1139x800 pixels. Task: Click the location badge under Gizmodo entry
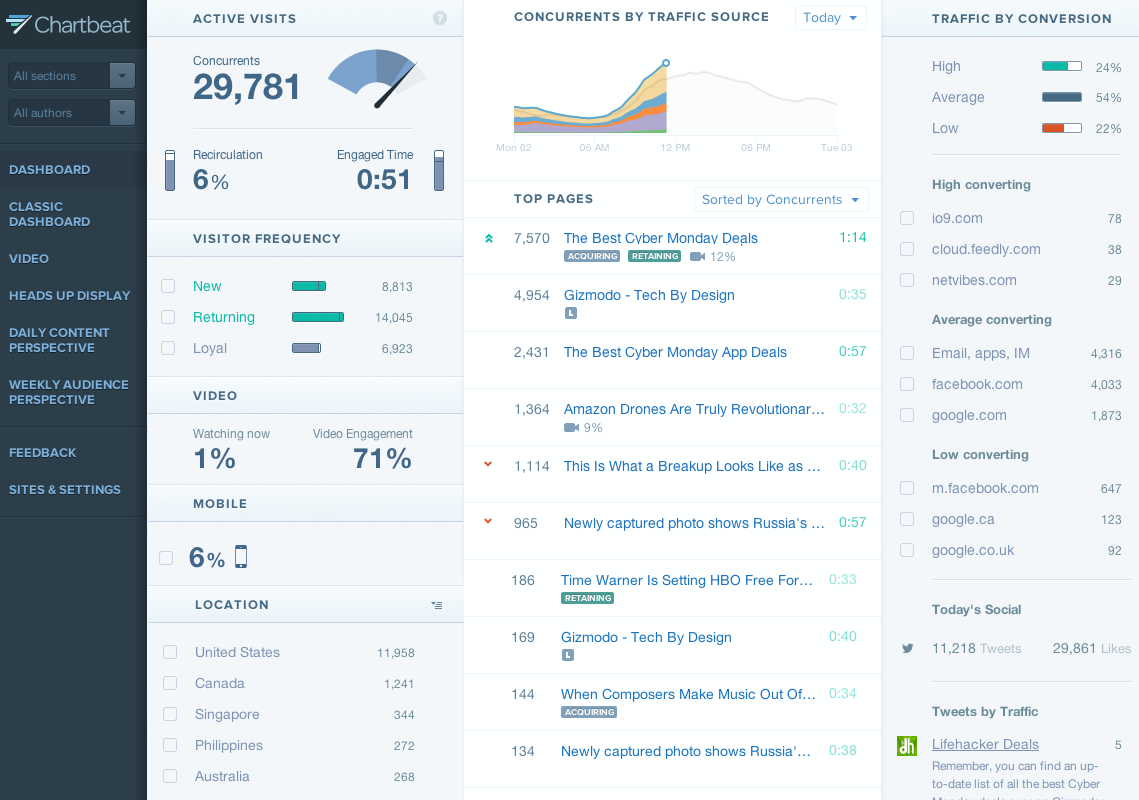570,313
